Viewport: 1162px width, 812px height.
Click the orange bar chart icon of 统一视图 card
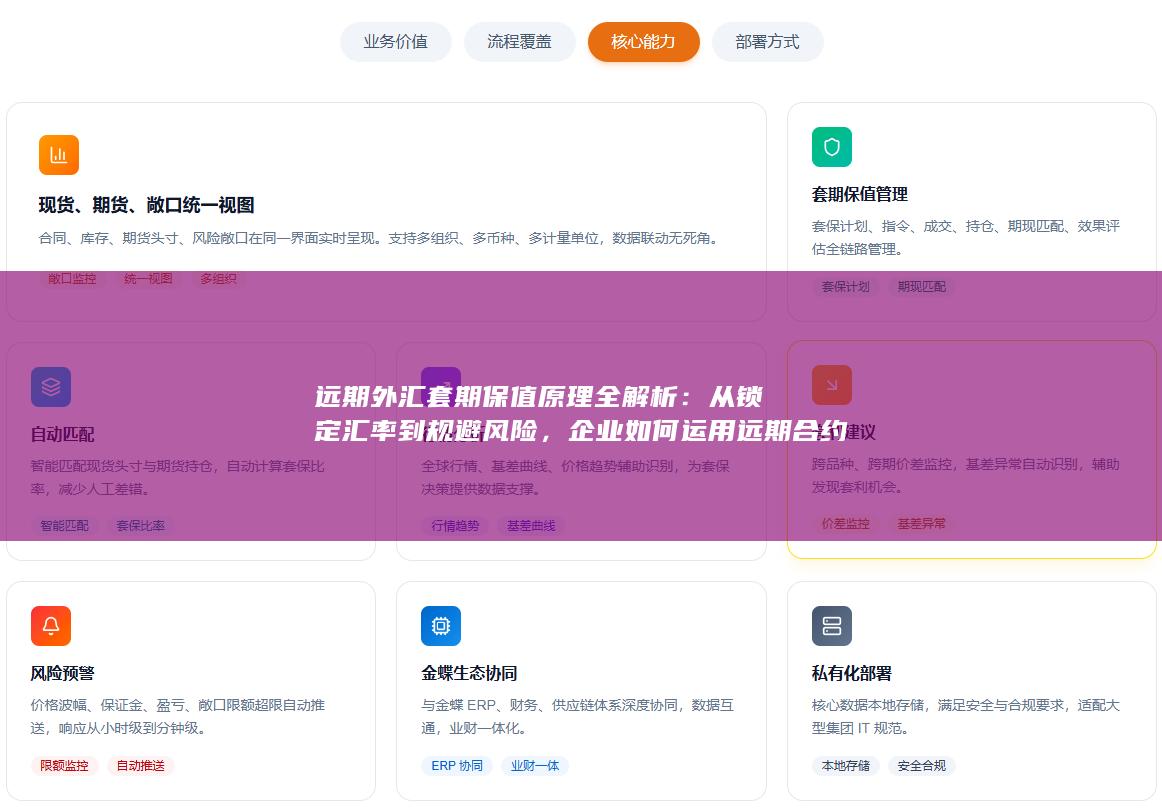[x=59, y=155]
